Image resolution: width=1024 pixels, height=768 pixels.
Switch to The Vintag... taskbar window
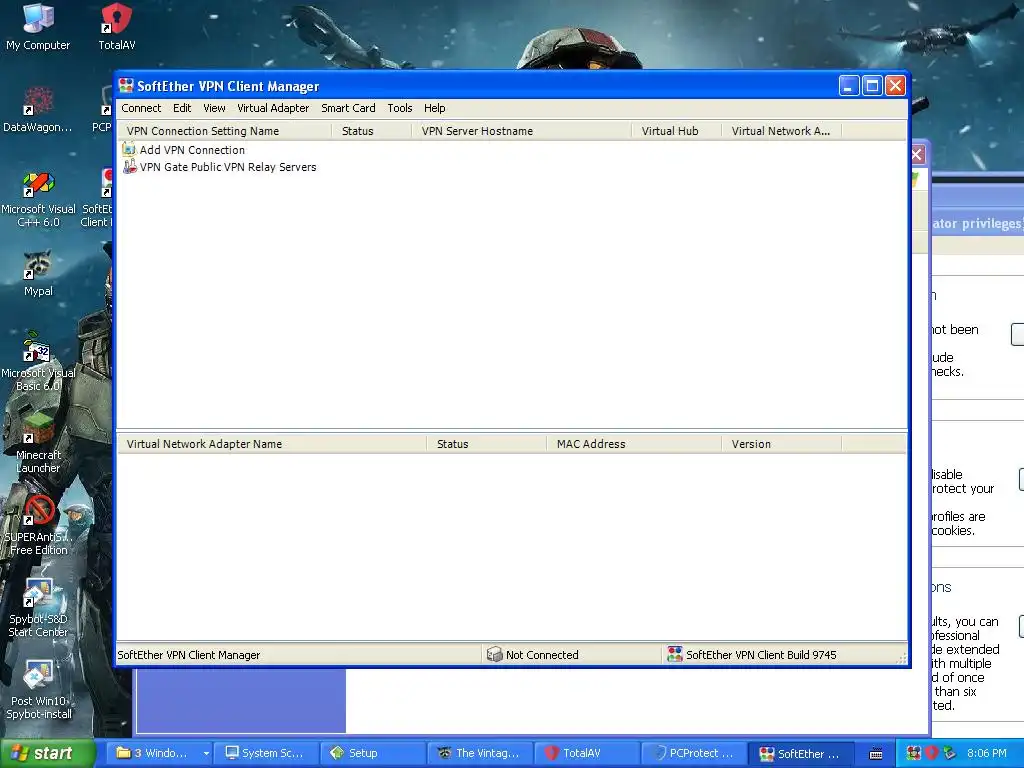pos(480,753)
